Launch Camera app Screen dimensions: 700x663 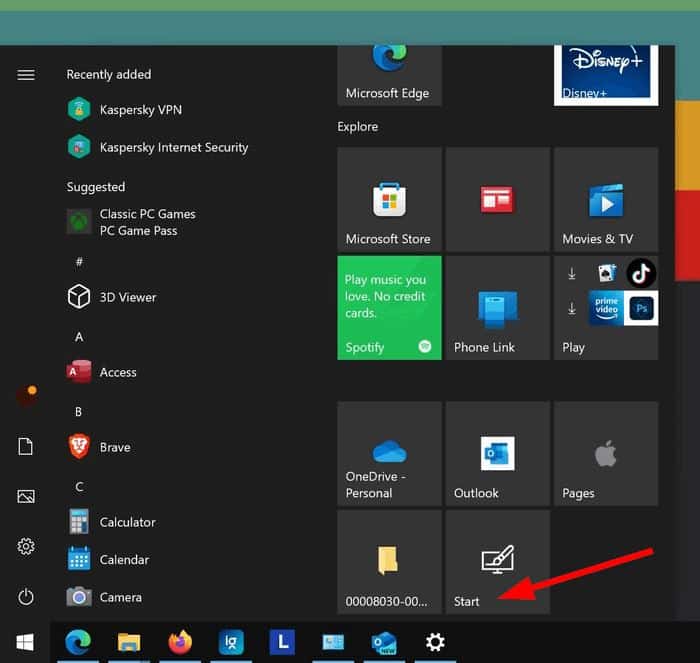tap(104, 597)
